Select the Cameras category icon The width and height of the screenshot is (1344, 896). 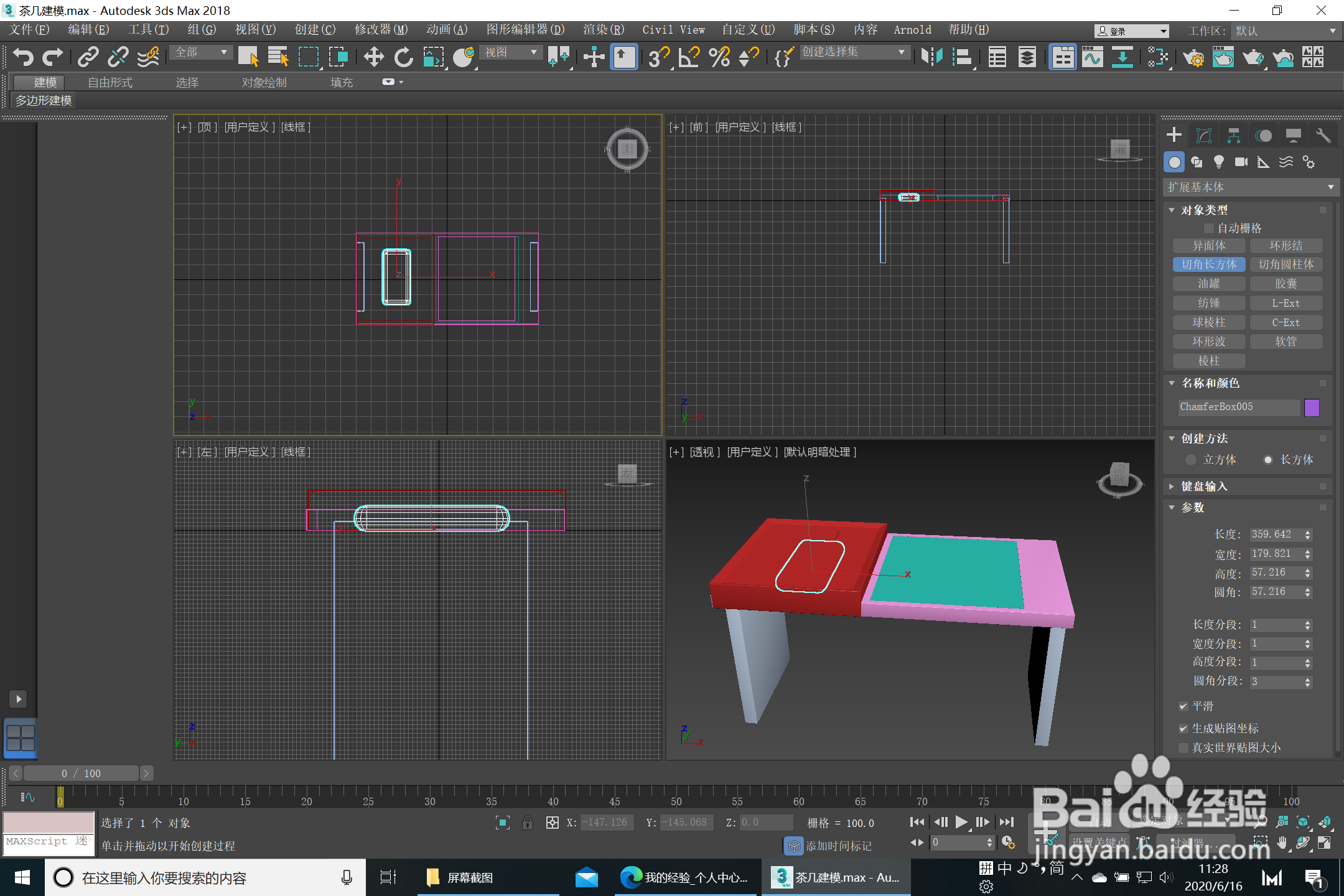click(1241, 162)
